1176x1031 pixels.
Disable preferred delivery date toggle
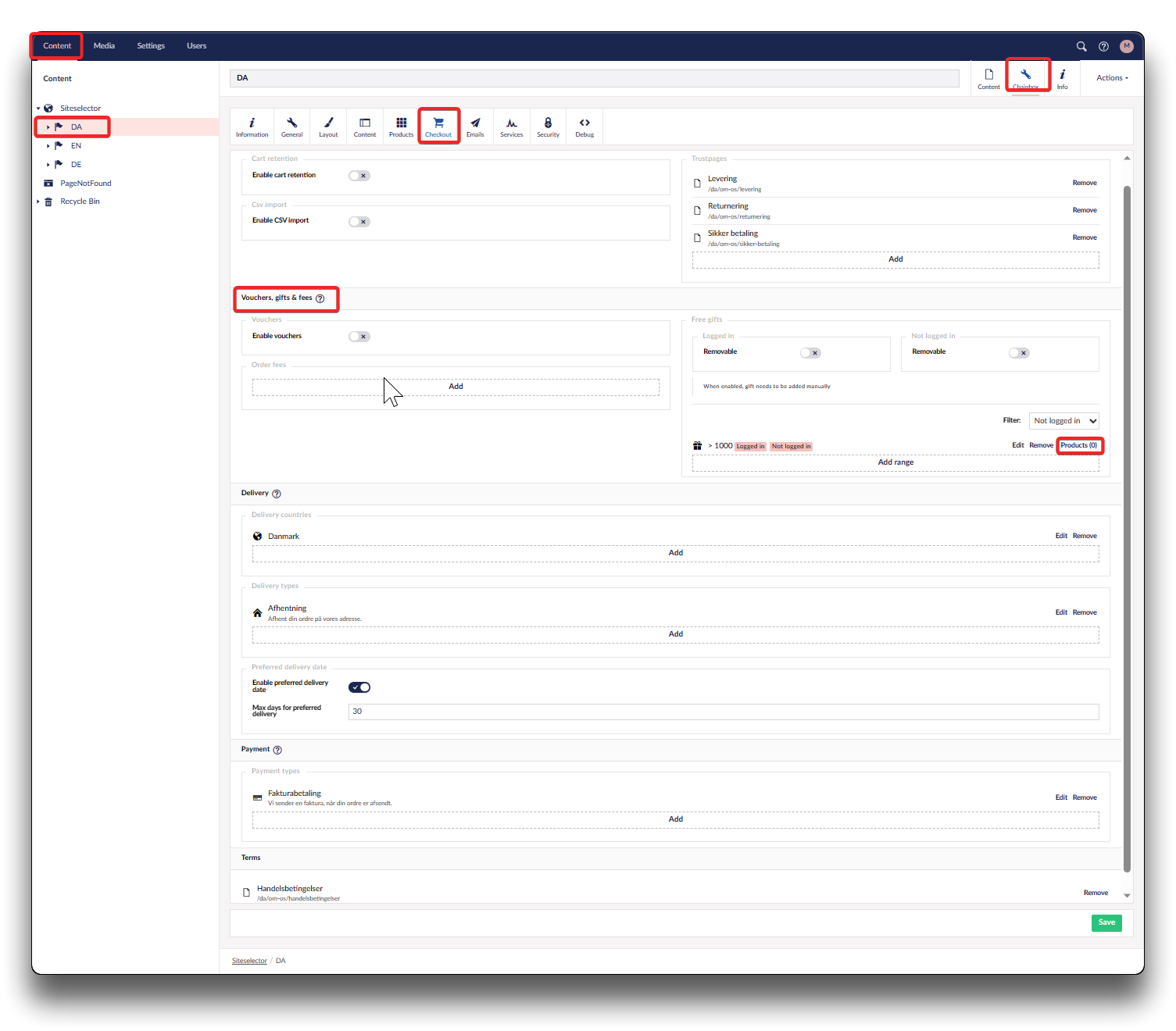[x=359, y=687]
